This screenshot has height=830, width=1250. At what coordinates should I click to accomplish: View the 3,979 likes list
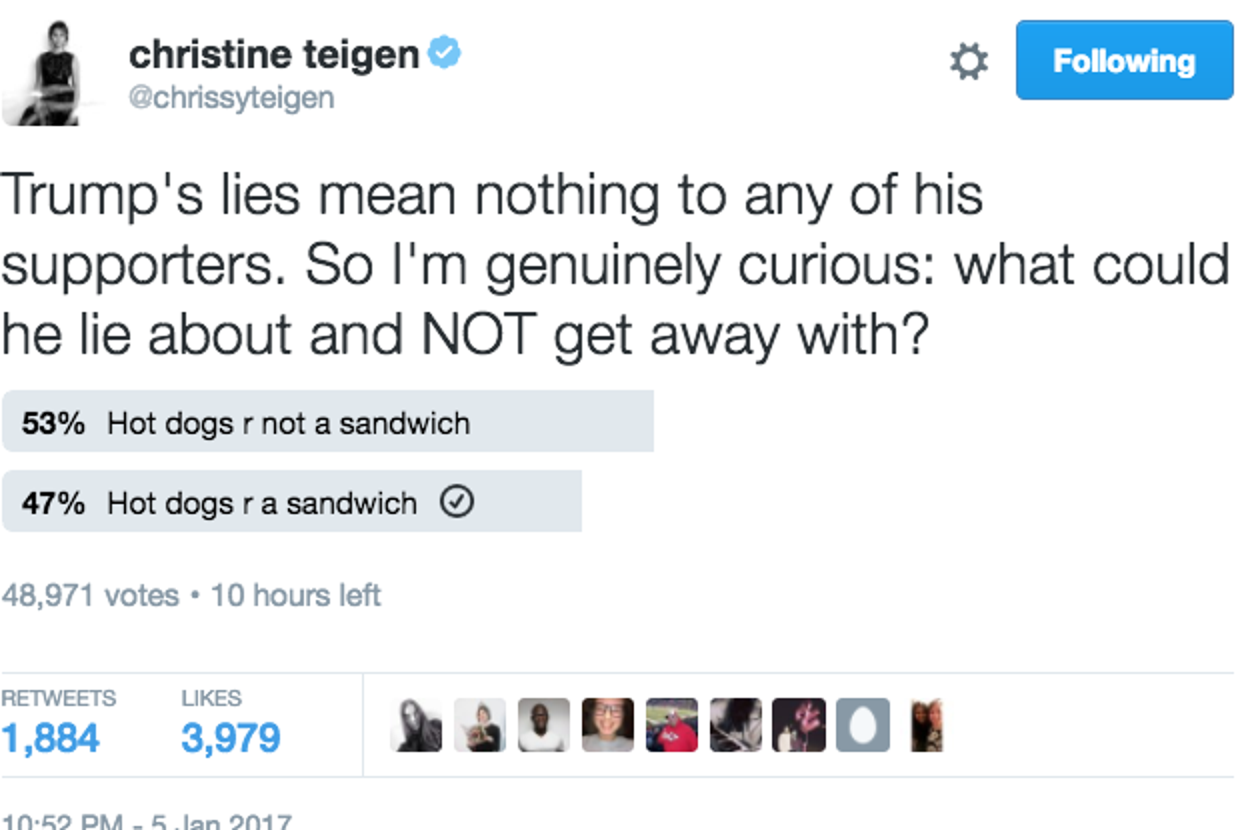(230, 738)
